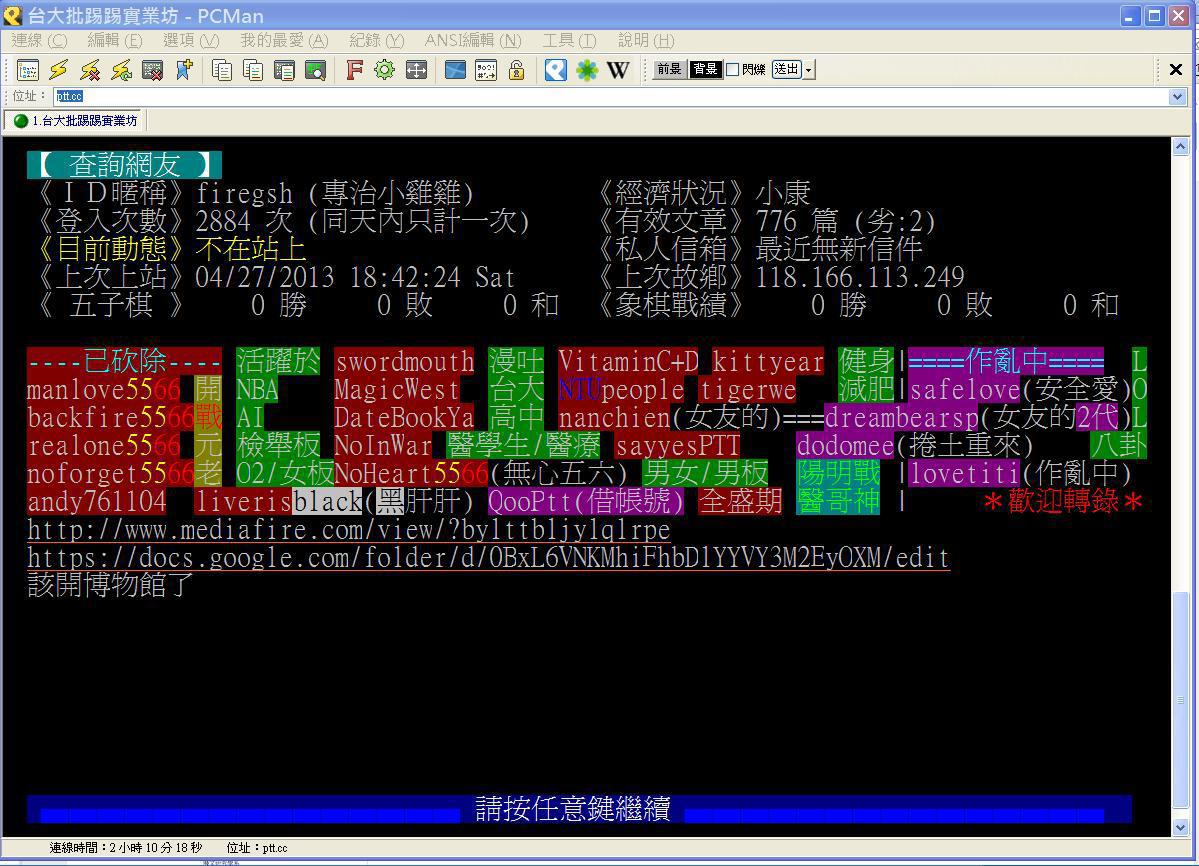The height and width of the screenshot is (866, 1199).
Task: Click the yellow lightning connect icon
Action: (x=59, y=70)
